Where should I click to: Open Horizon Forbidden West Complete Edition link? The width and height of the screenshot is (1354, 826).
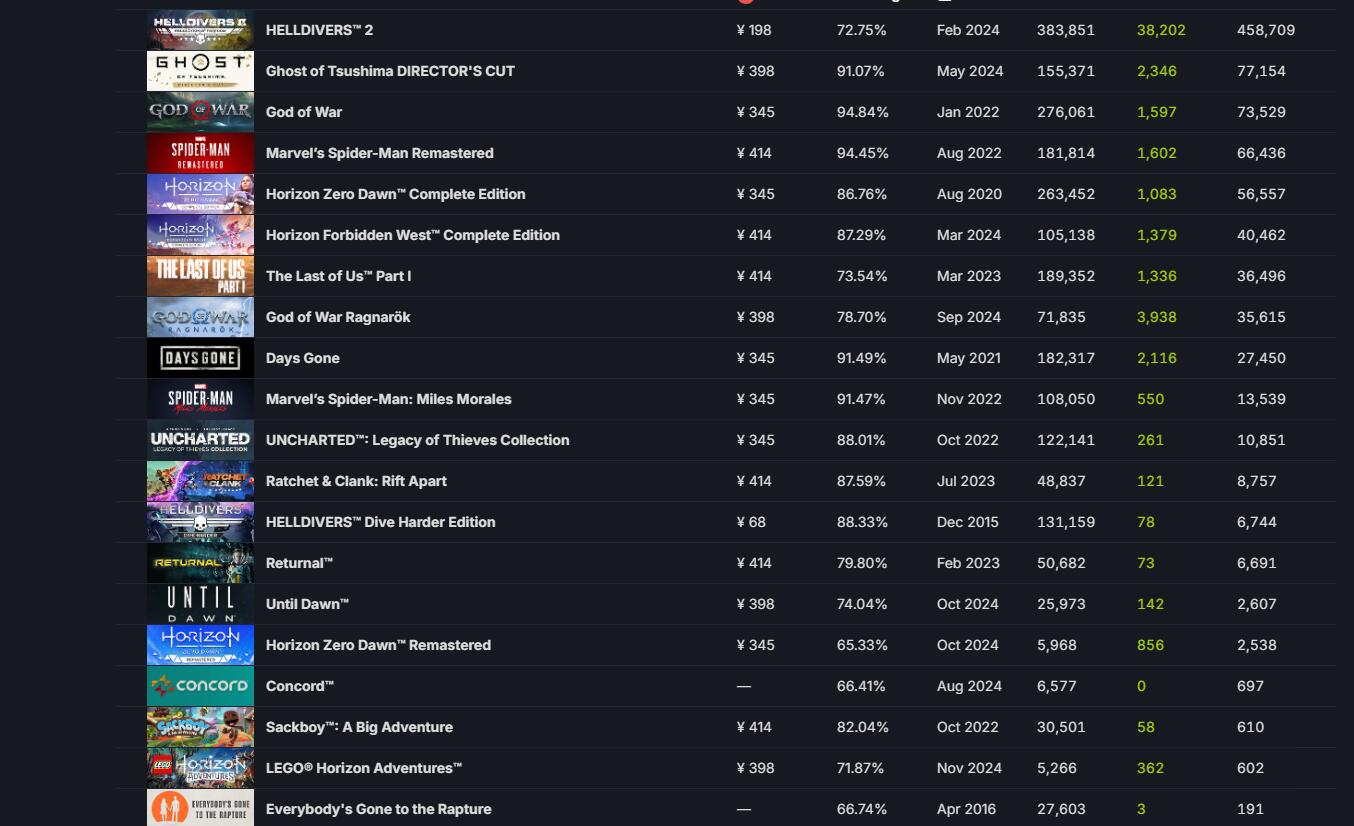(x=412, y=235)
